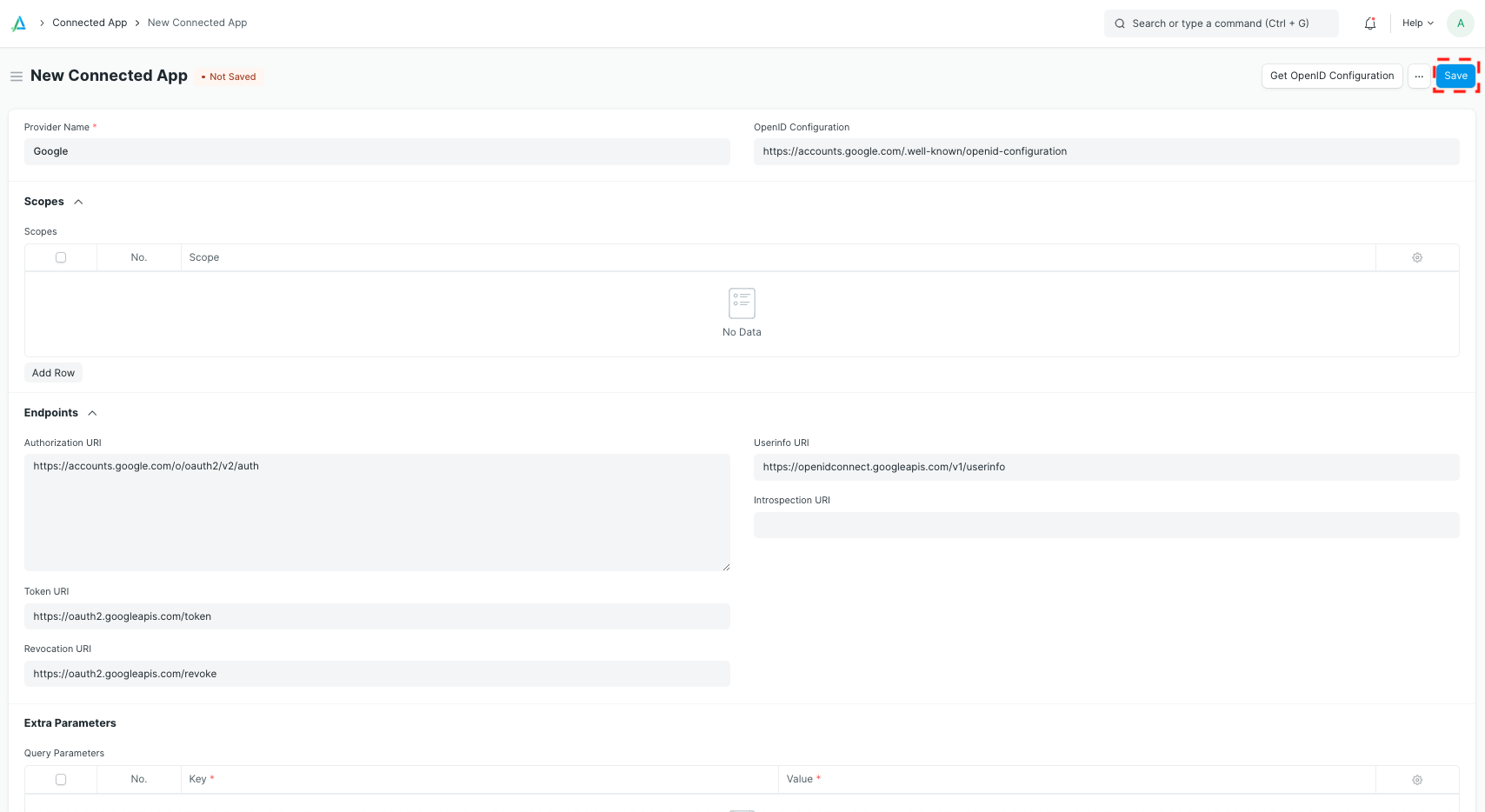Save the new connected app
The height and width of the screenshot is (812, 1485).
(1455, 77)
